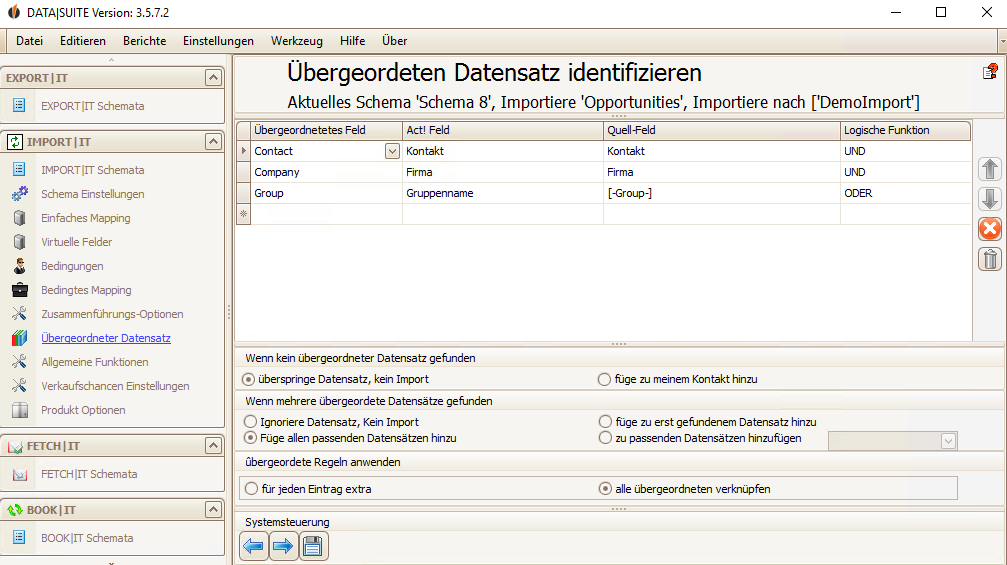Click the Verkaufschancen Einstellungen tools icon

click(20, 385)
